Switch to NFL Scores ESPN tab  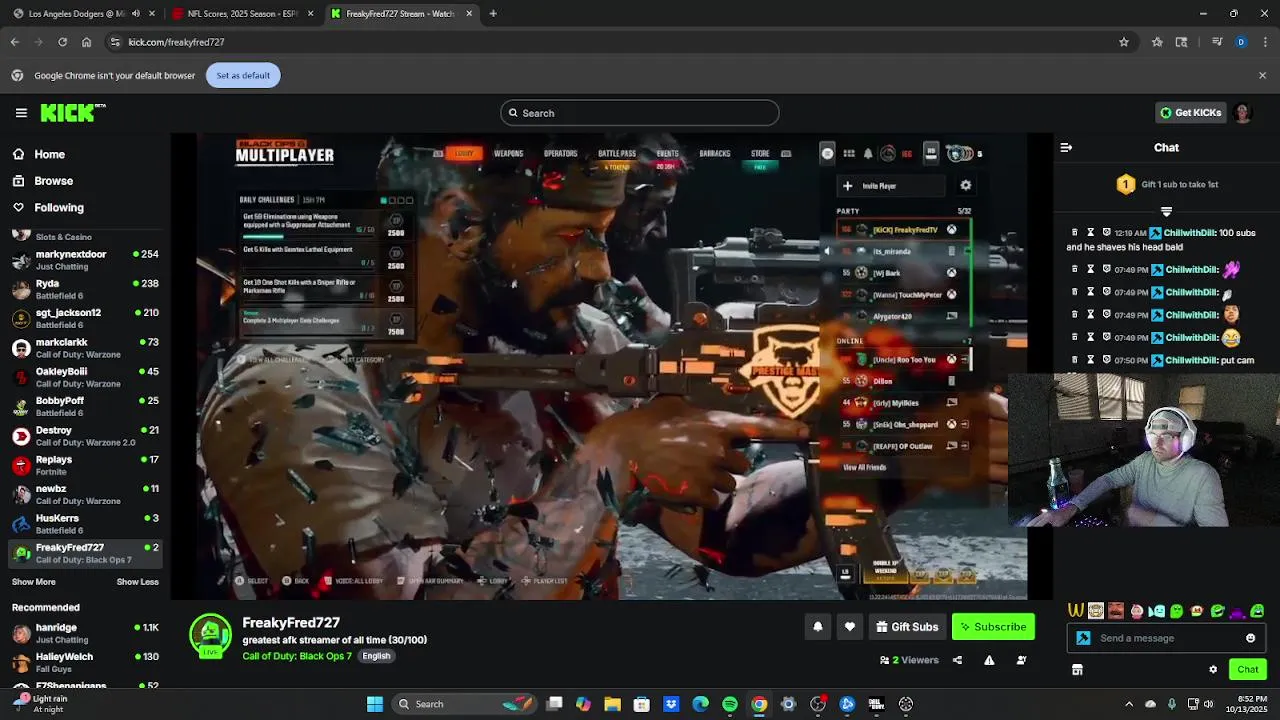pos(243,14)
